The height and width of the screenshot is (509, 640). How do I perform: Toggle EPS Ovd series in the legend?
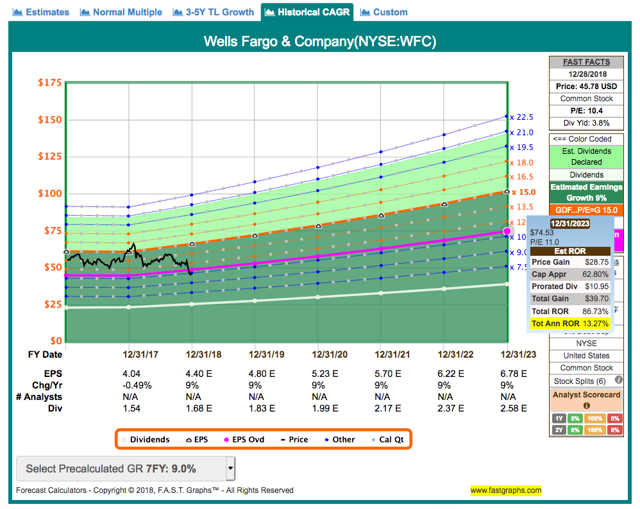pos(244,440)
